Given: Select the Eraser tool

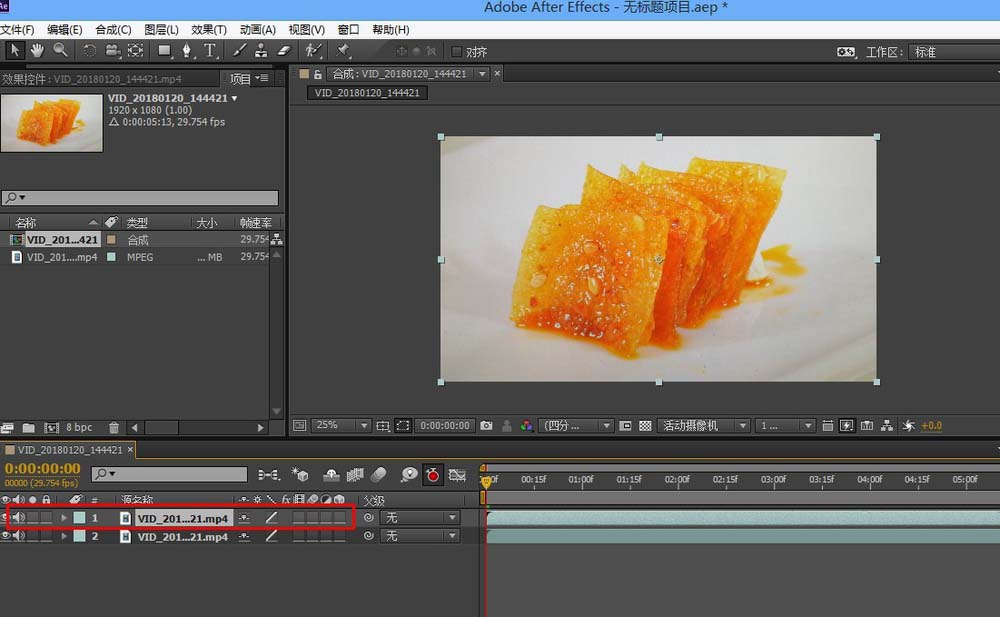Looking at the screenshot, I should tap(282, 50).
